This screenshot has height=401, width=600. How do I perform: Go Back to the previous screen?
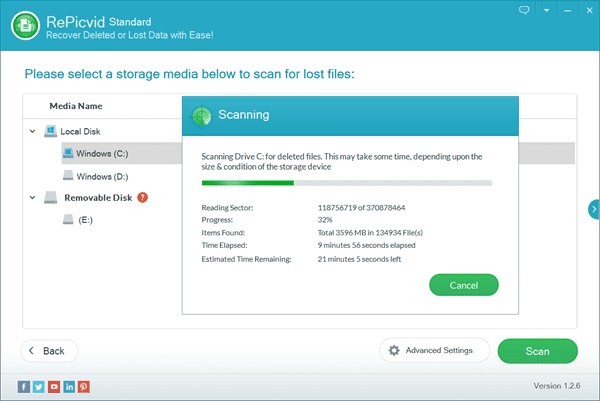(x=49, y=351)
